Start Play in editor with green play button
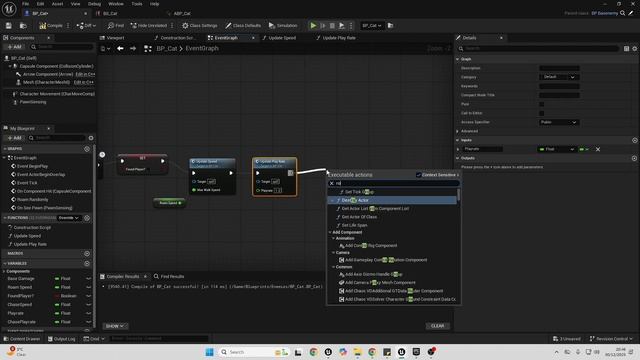This screenshot has width=640, height=360. pos(313,25)
